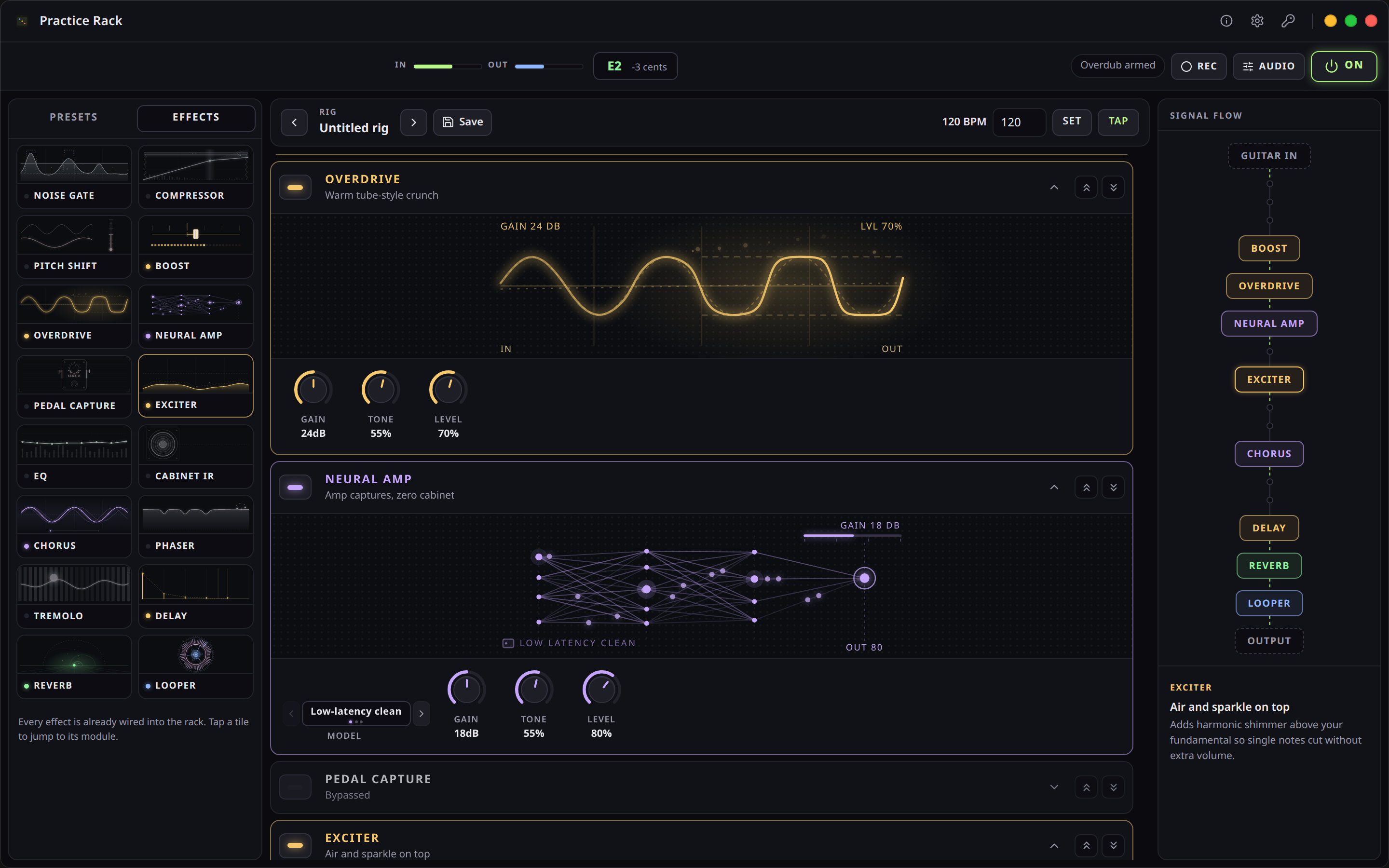The height and width of the screenshot is (868, 1389).
Task: Collapse the Exciter module
Action: pos(1054,846)
